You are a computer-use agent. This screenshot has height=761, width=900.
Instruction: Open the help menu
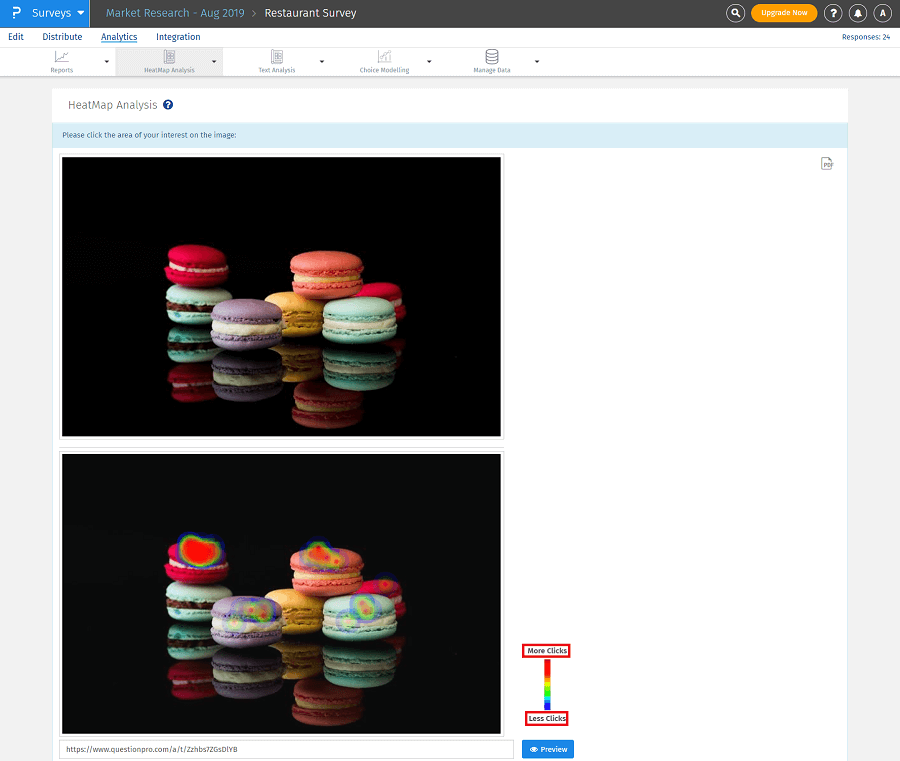pyautogui.click(x=833, y=13)
